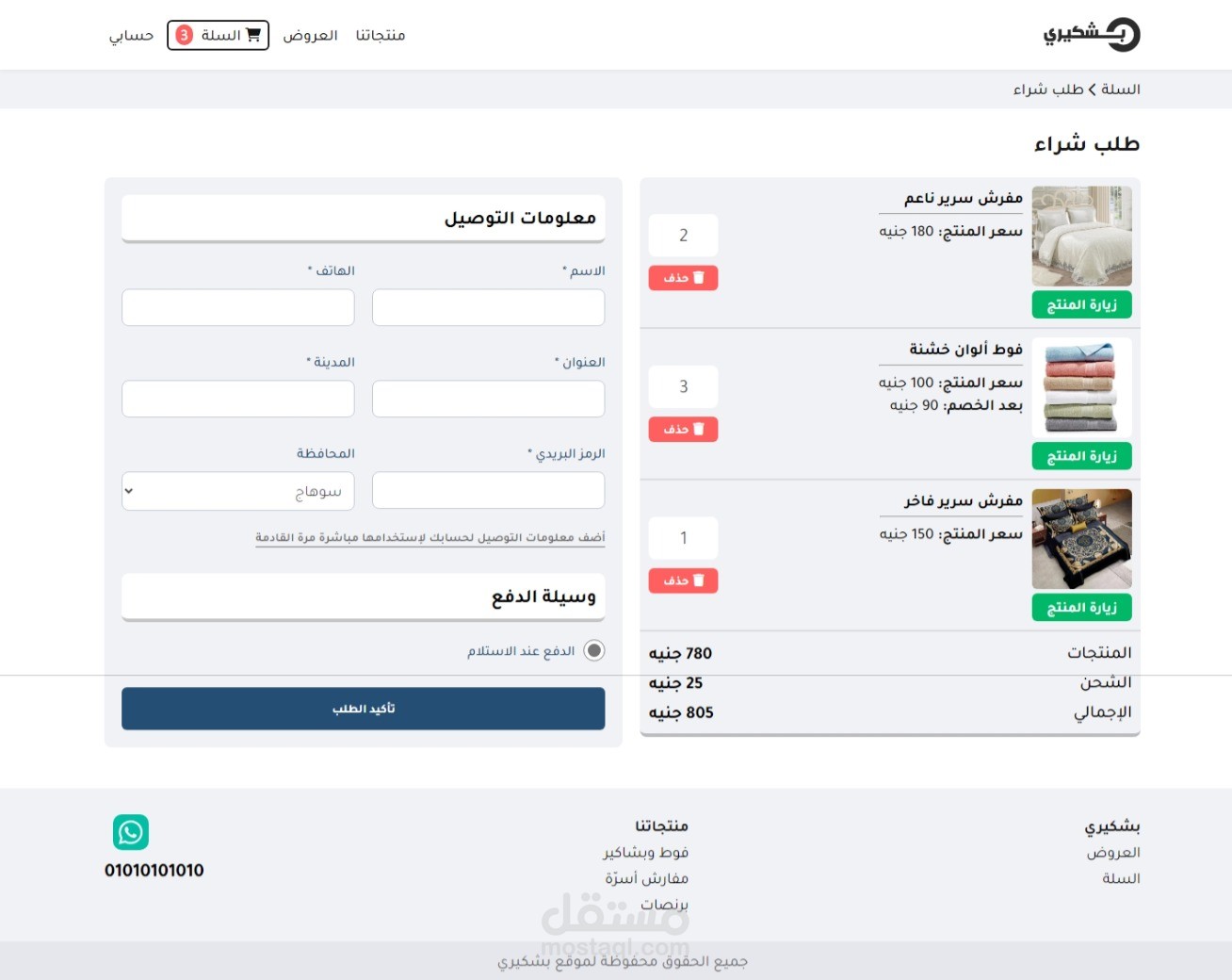Open حسابي account menu item
1232x980 pixels.
[x=131, y=35]
